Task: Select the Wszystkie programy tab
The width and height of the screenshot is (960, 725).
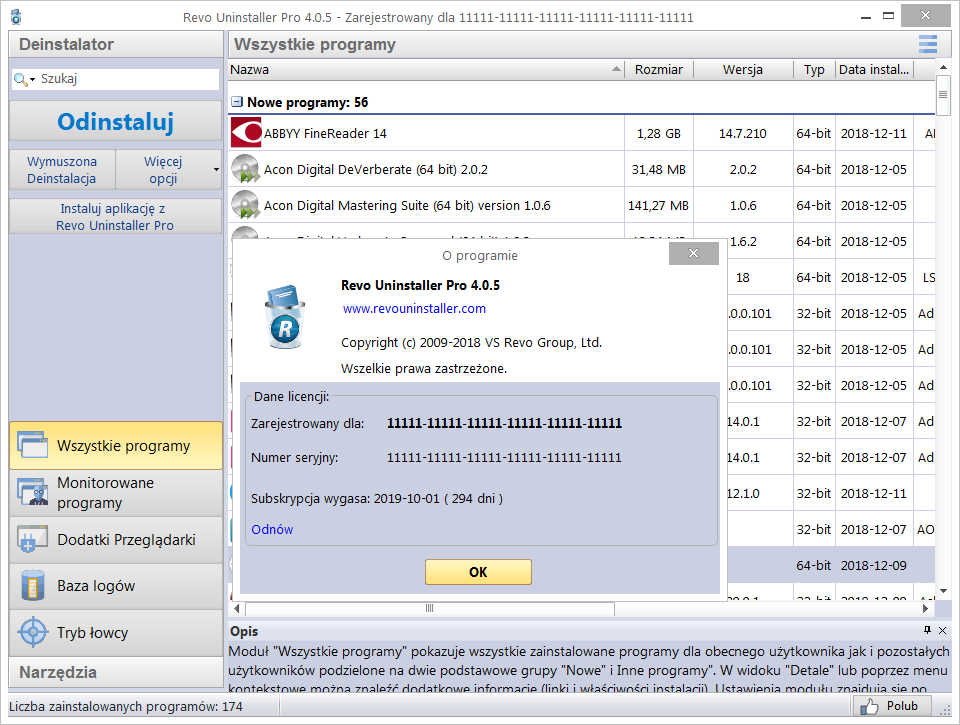Action: (x=116, y=445)
